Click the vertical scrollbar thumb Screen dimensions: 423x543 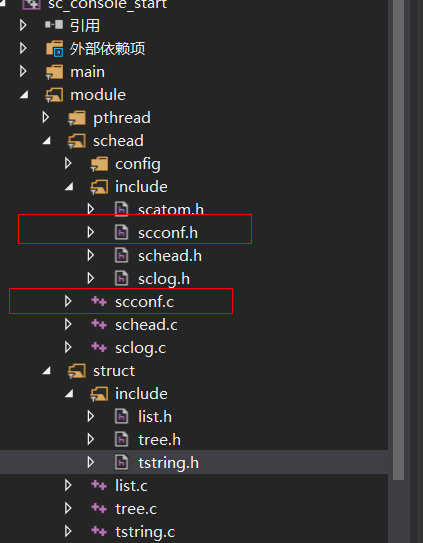coord(398,240)
